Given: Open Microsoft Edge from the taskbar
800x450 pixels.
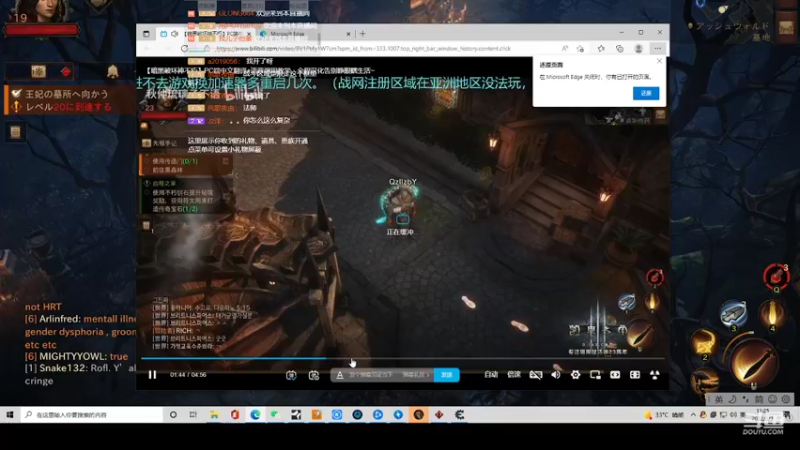Looking at the screenshot, I should (x=255, y=415).
